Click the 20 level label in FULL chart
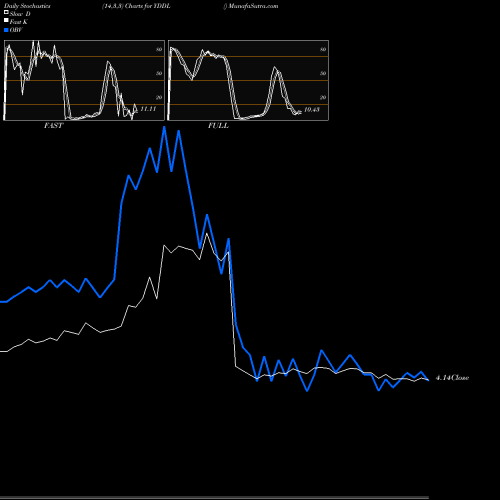This screenshot has height=500, width=500. click(323, 97)
